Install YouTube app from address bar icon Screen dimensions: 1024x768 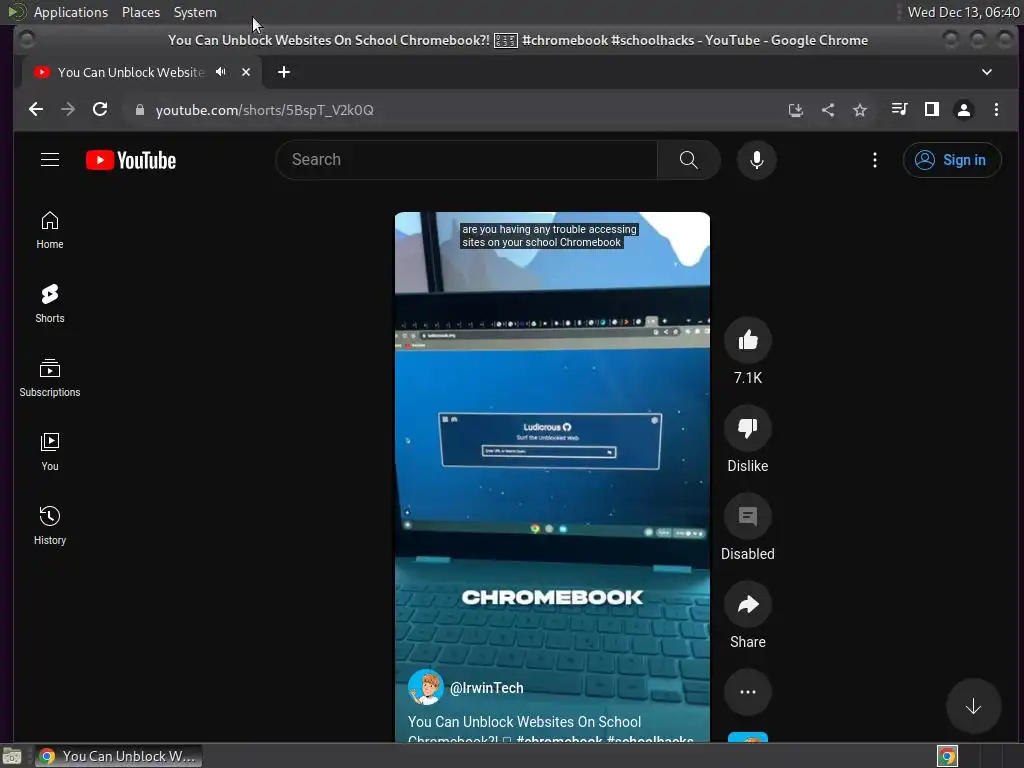tap(795, 110)
